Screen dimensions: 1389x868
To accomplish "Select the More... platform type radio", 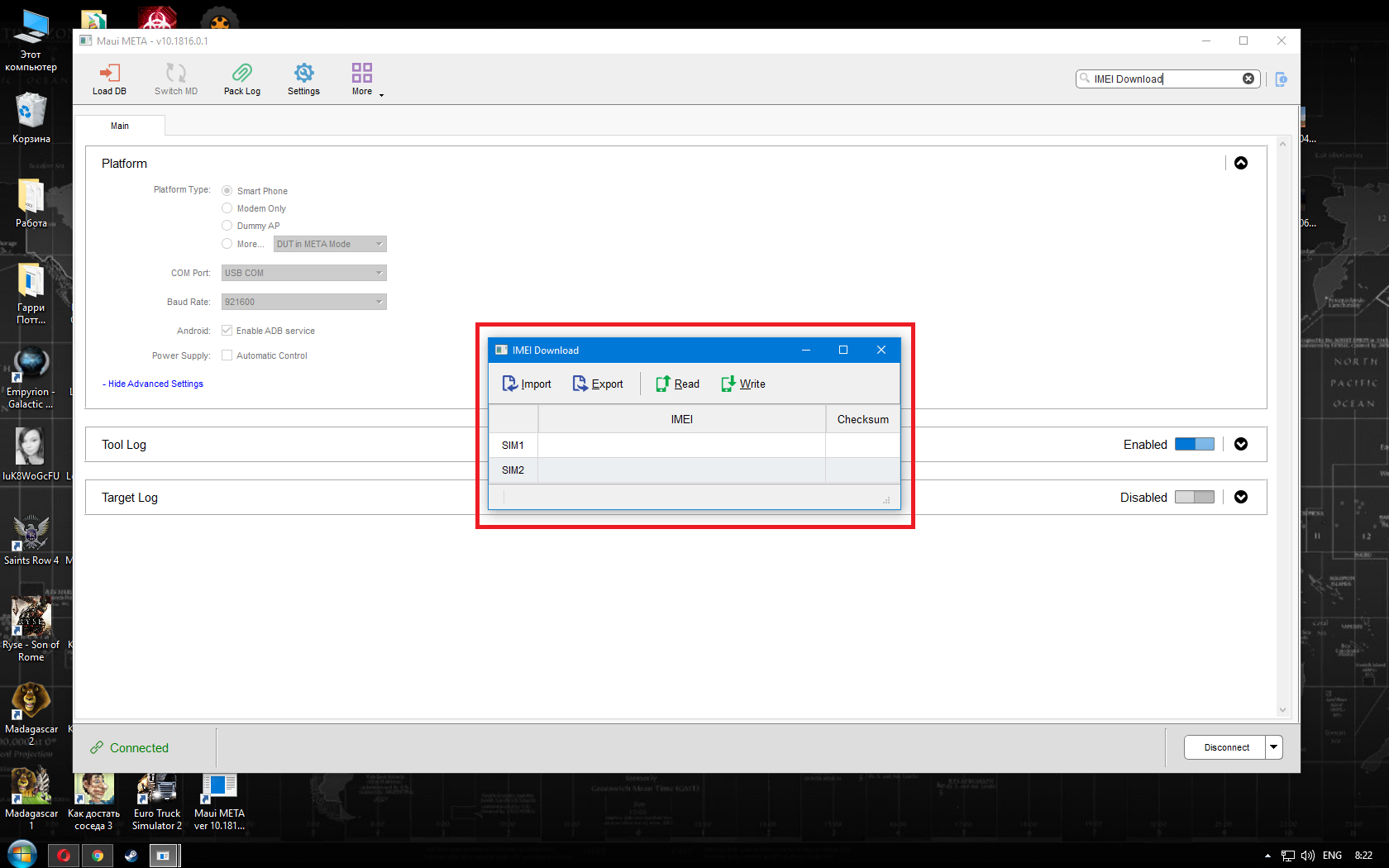I will [227, 244].
